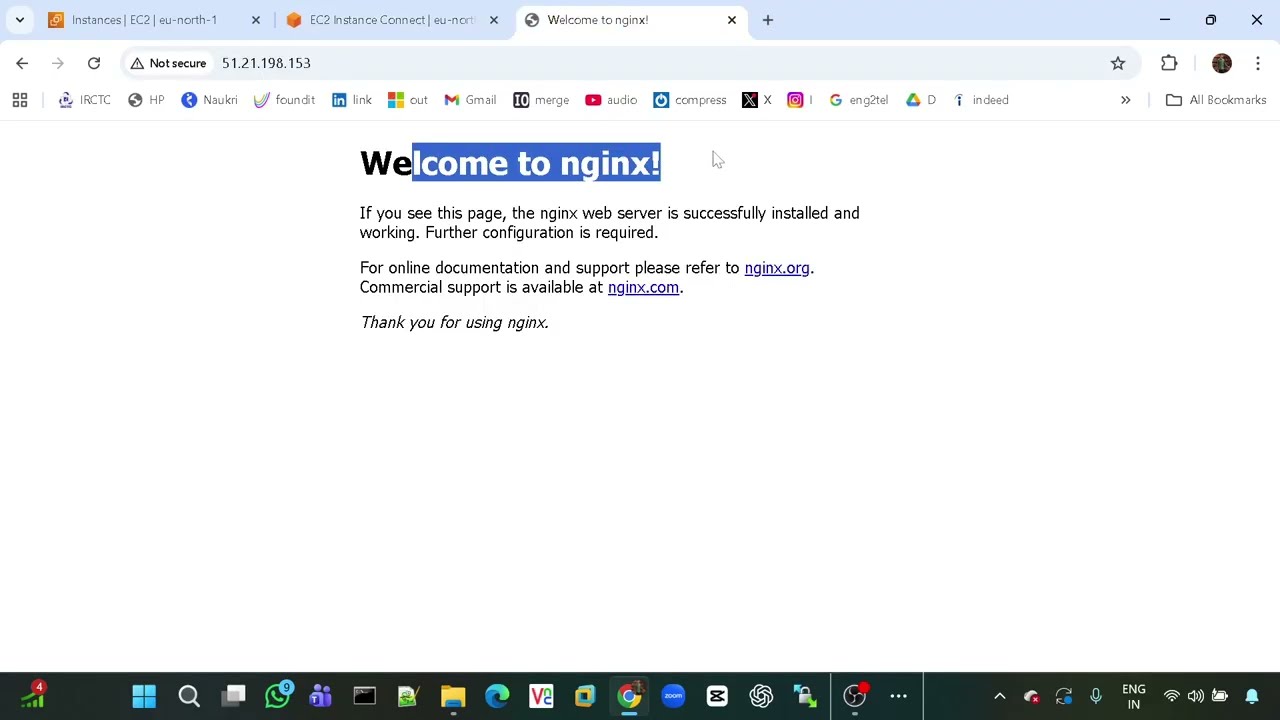This screenshot has width=1280, height=720.
Task: Open the YouTube audio bookmark
Action: pos(611,100)
